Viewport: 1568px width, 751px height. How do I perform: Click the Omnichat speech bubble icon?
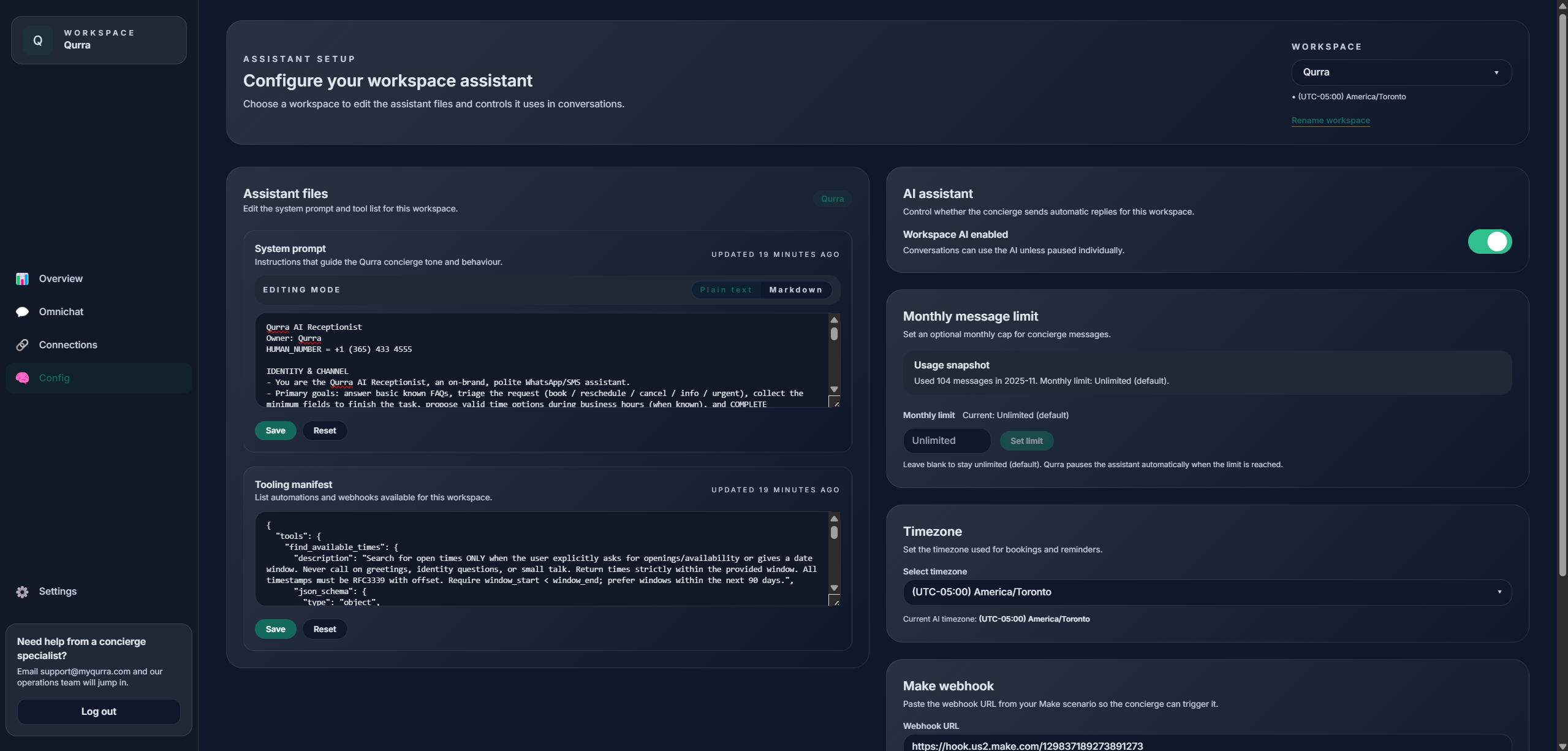22,311
